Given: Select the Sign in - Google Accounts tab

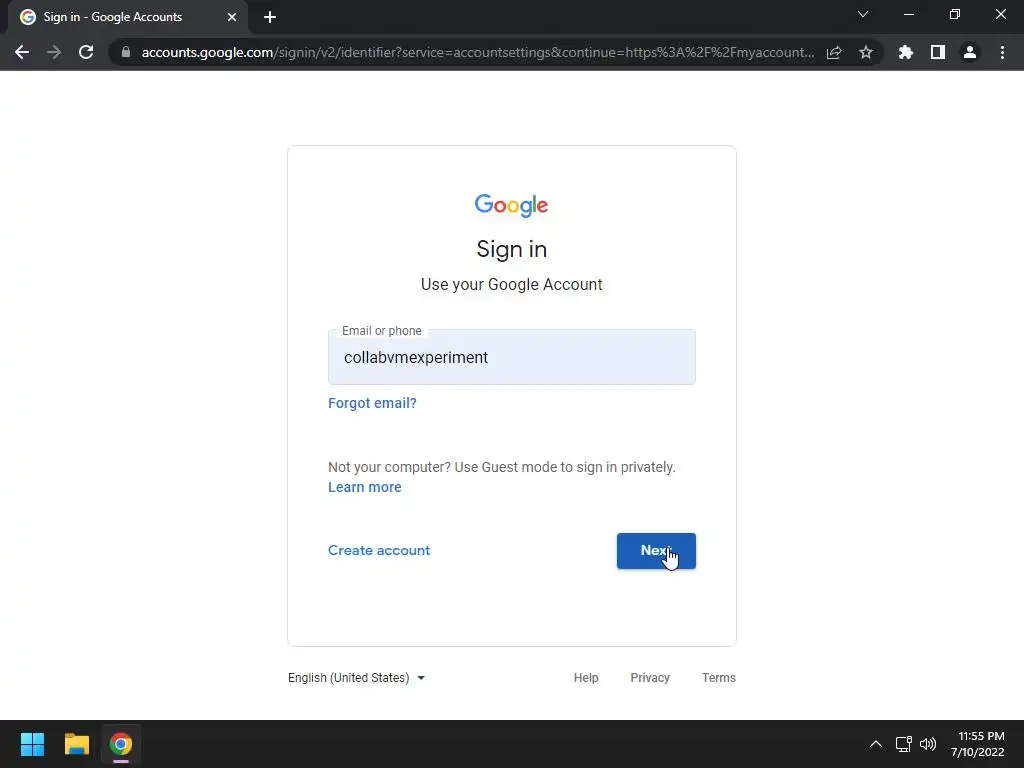Looking at the screenshot, I should [x=128, y=17].
